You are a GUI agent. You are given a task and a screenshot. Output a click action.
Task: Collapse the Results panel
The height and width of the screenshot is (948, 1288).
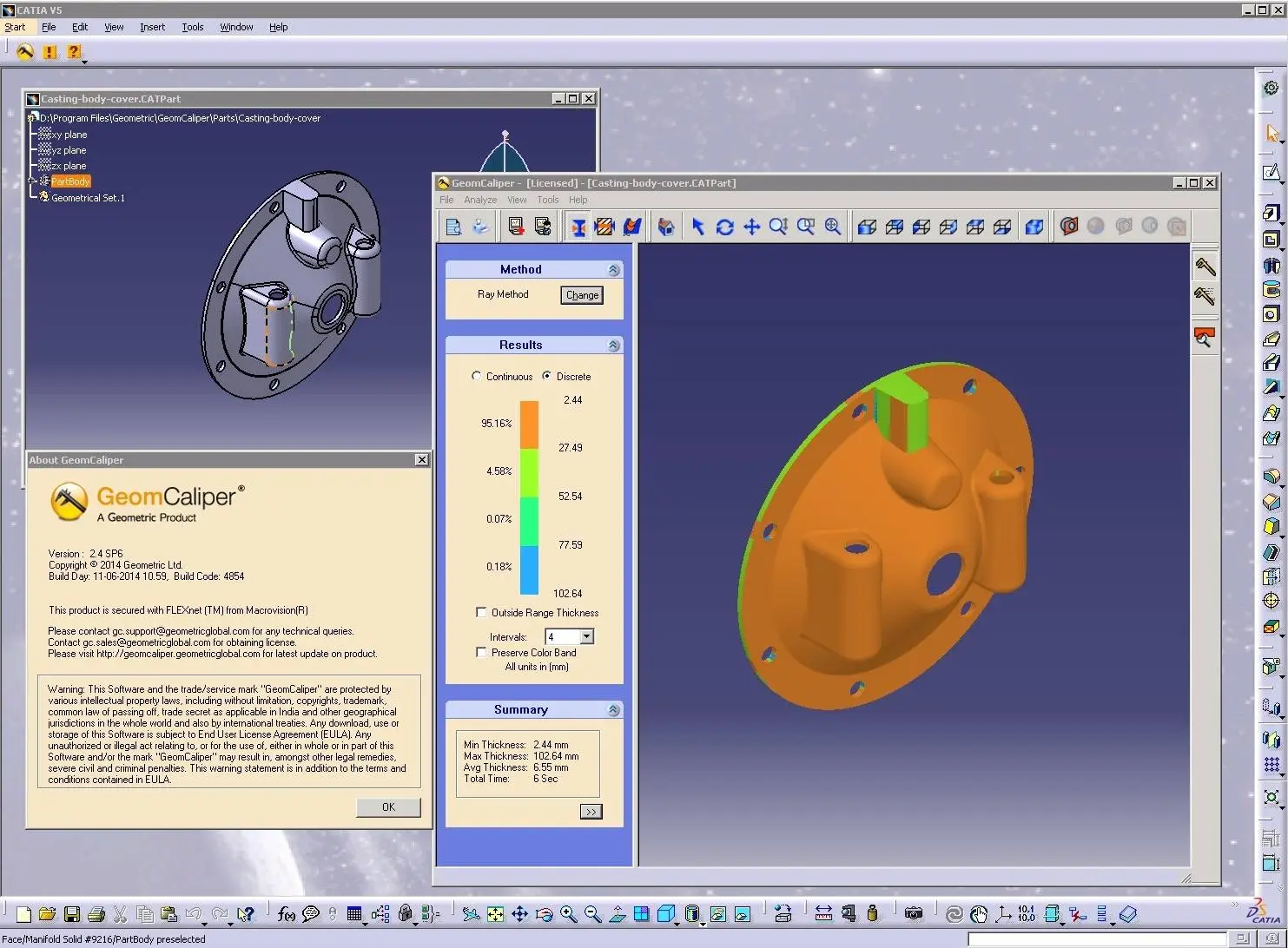(x=614, y=346)
